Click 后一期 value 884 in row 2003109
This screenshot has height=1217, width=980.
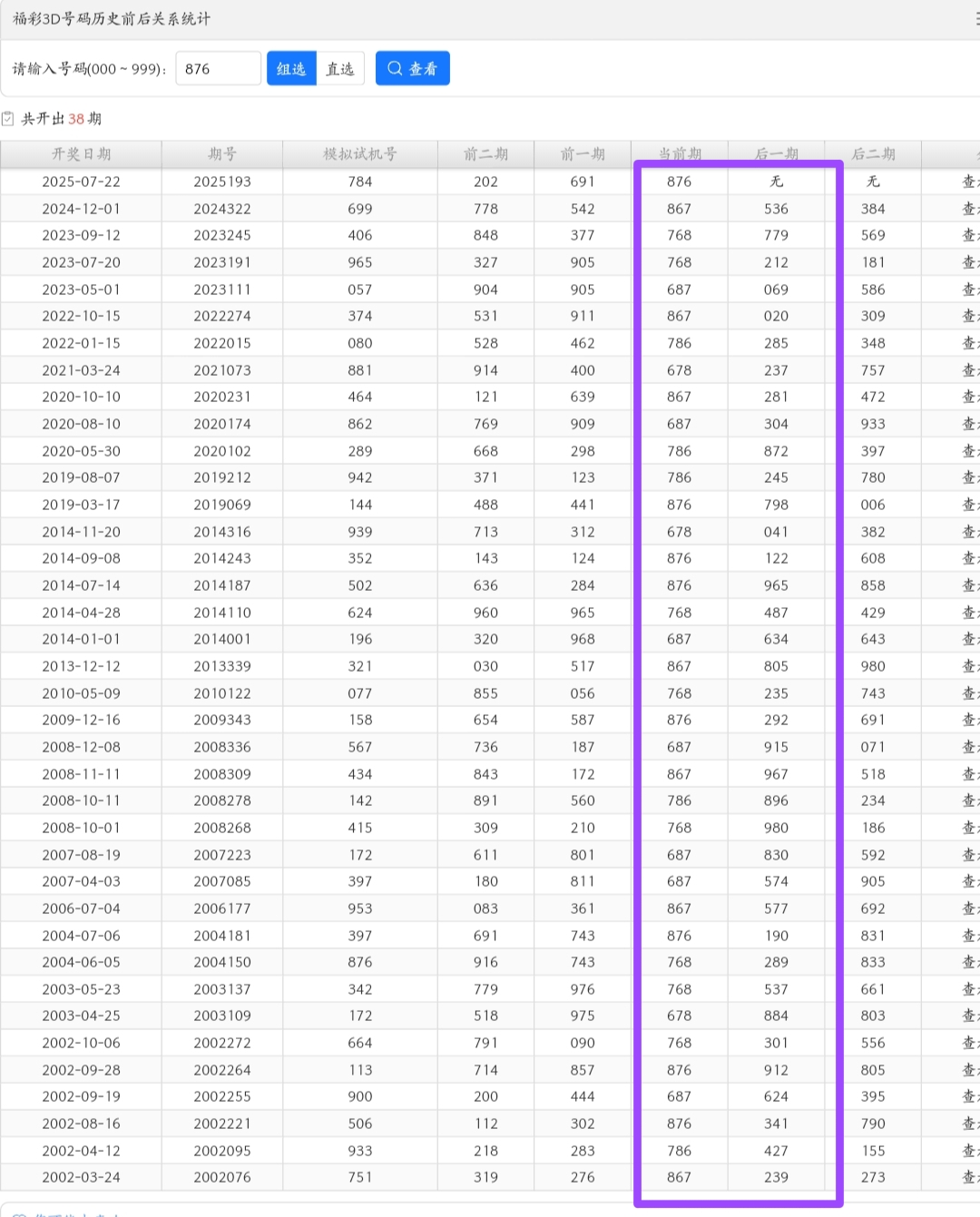(x=776, y=1016)
